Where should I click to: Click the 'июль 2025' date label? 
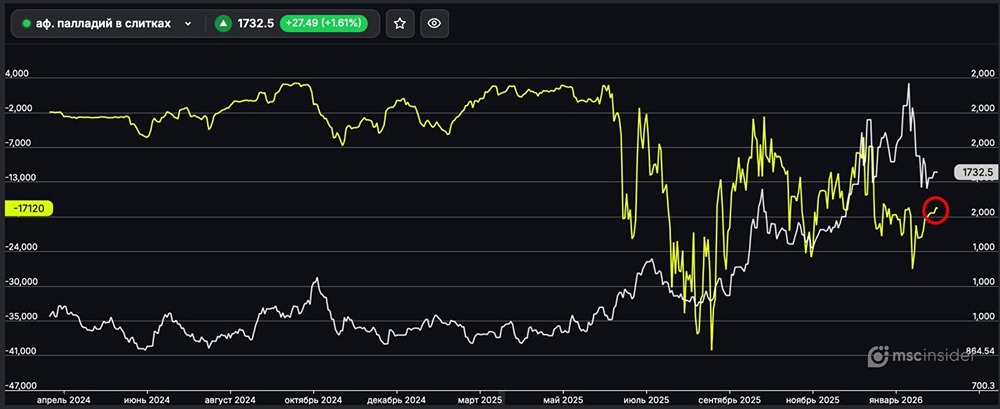tap(648, 398)
